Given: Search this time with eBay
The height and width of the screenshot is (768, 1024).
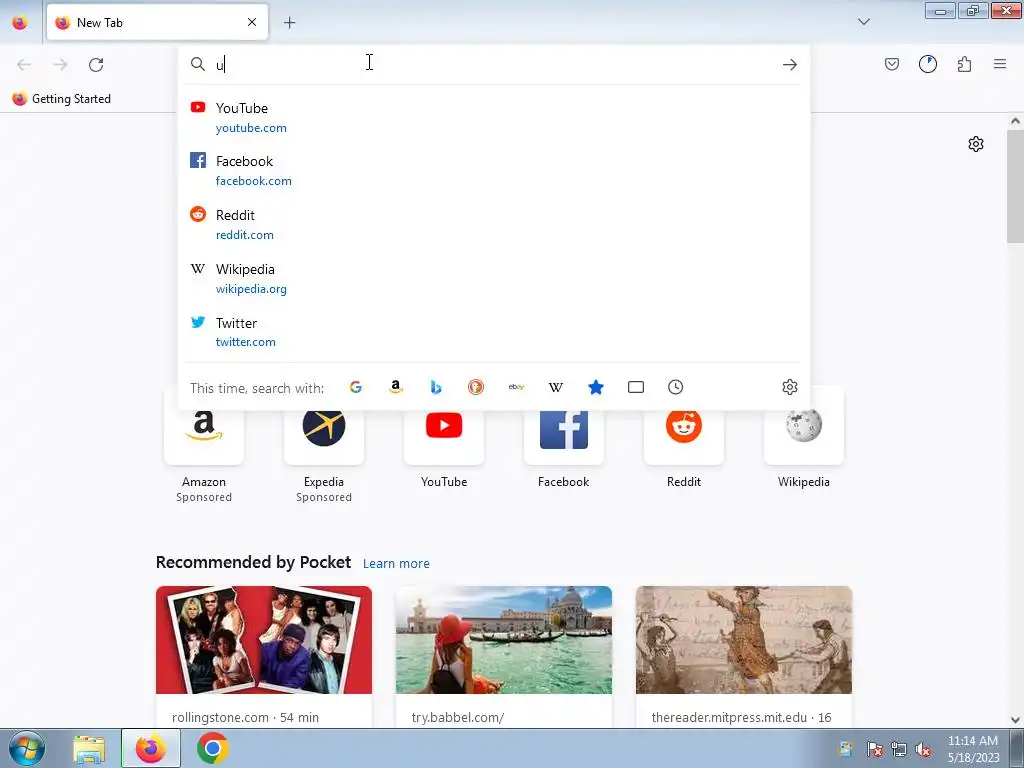Looking at the screenshot, I should click(516, 387).
